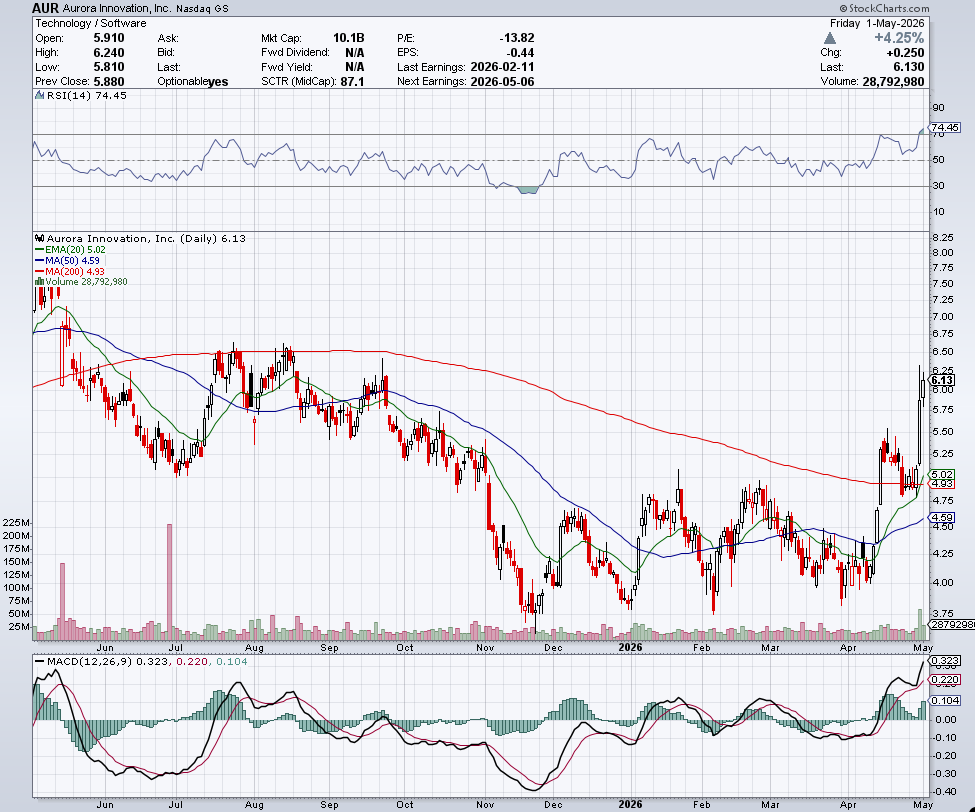Click the AUR ticker symbol

(45, 8)
